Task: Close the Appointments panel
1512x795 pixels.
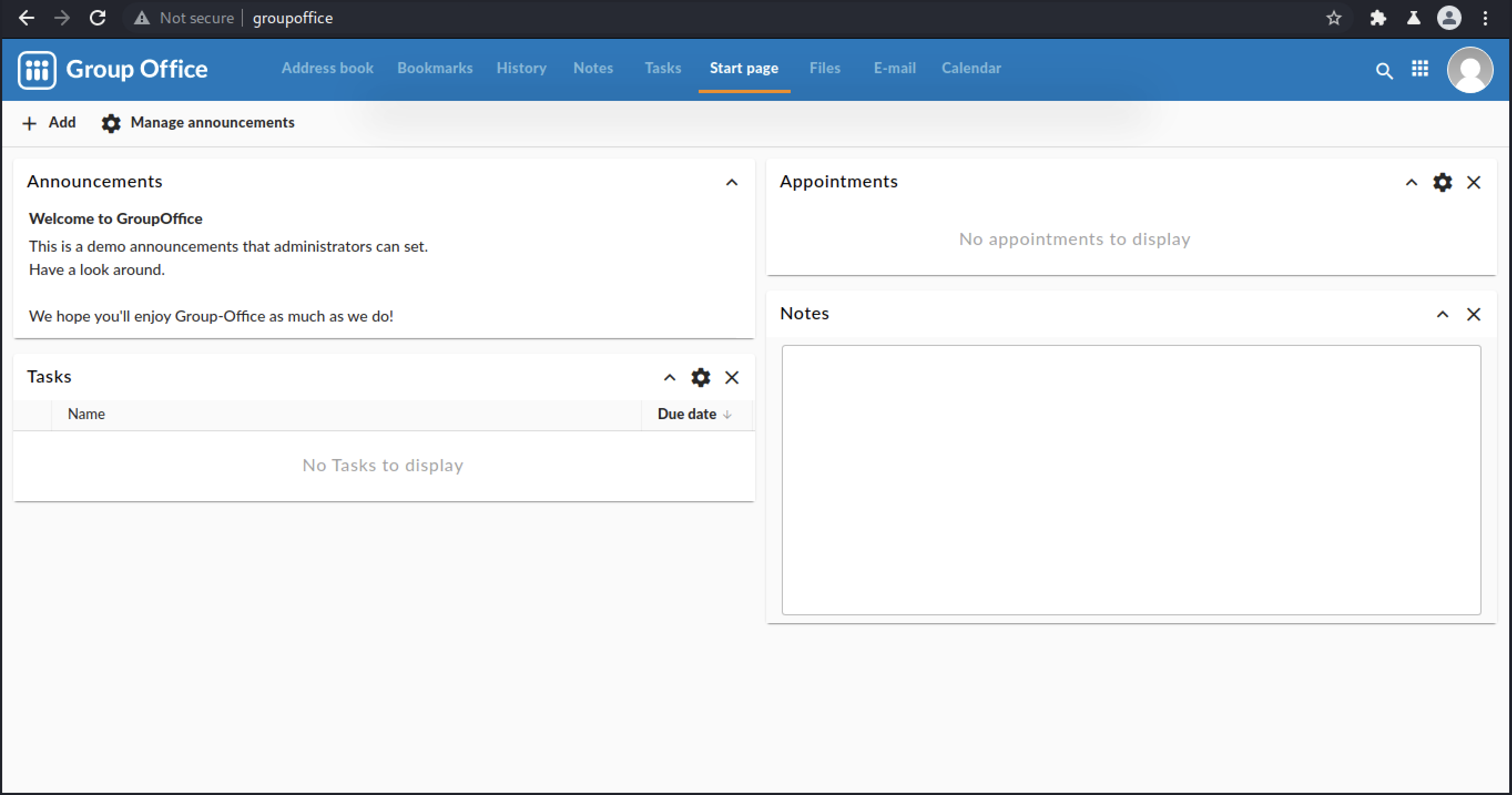Action: [1473, 182]
